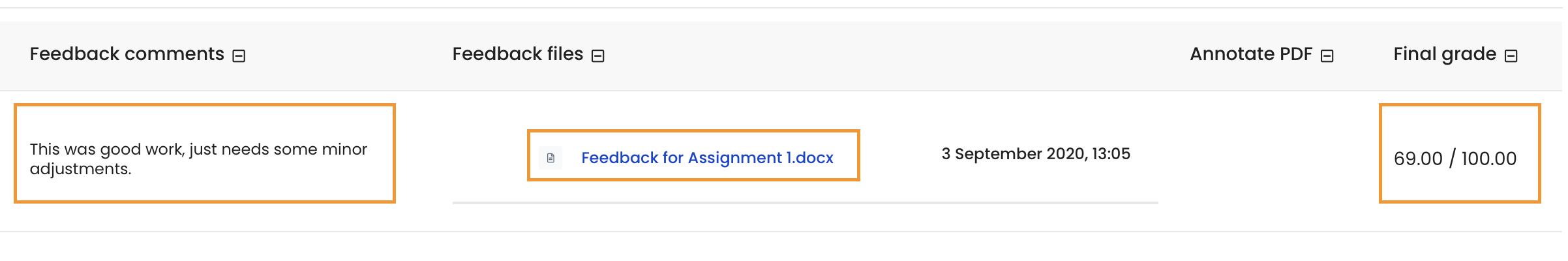Click the 13:05 time in the file date

click(1111, 154)
